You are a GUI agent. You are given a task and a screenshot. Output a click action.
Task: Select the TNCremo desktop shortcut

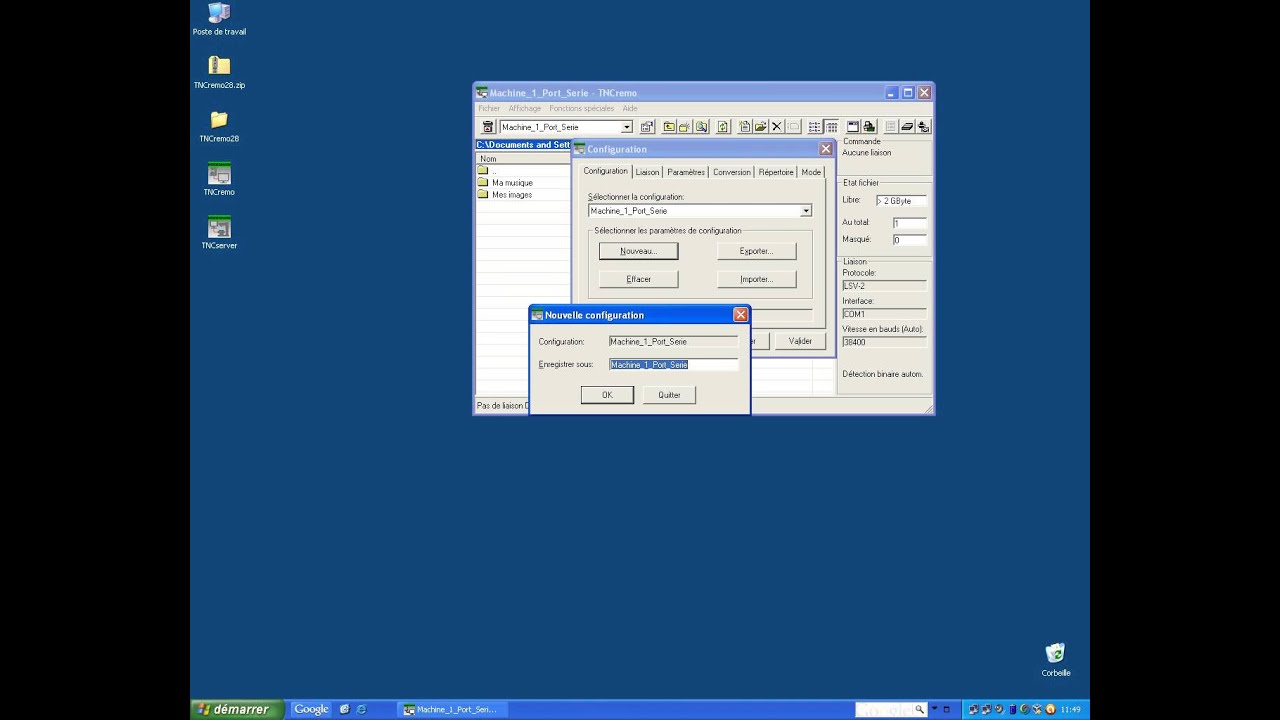point(219,179)
